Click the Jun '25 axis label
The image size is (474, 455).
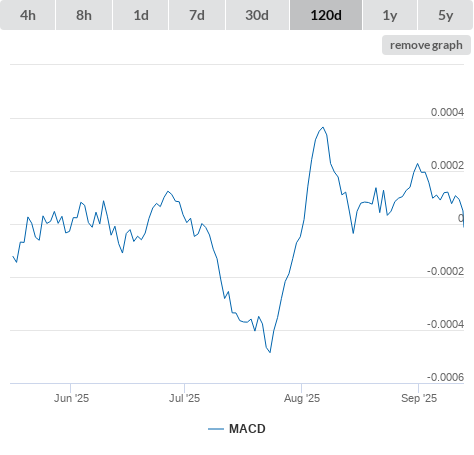(x=71, y=398)
